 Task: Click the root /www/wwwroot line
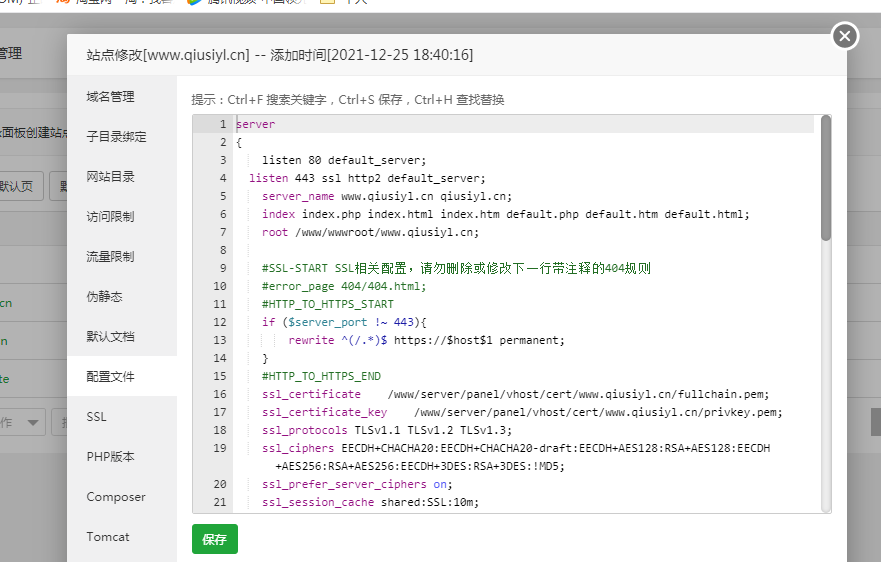tap(370, 232)
